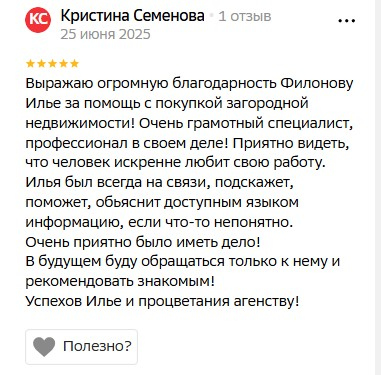Click the "Полезно?" label text

point(97,346)
